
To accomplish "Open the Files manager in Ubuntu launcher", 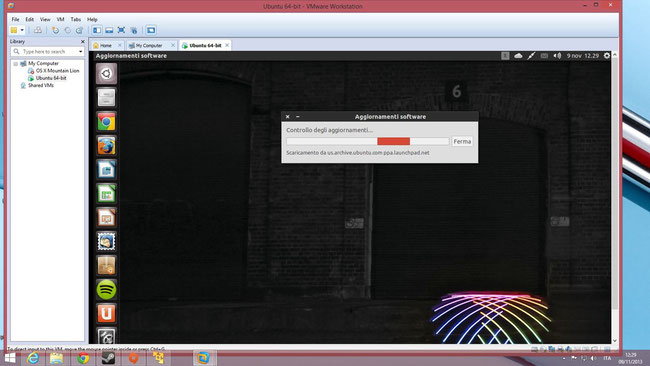I will point(107,97).
